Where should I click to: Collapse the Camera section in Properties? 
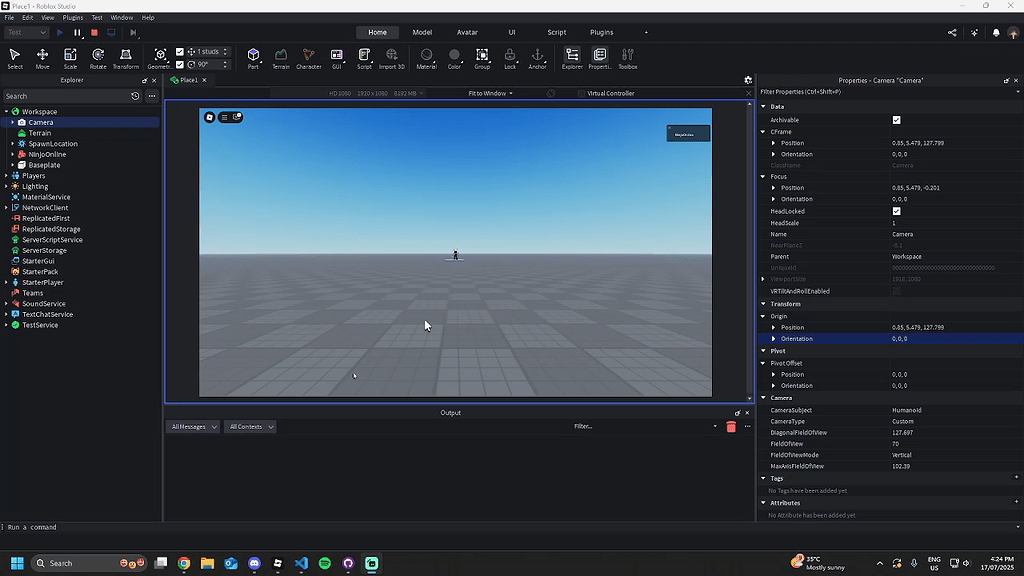tap(765, 397)
